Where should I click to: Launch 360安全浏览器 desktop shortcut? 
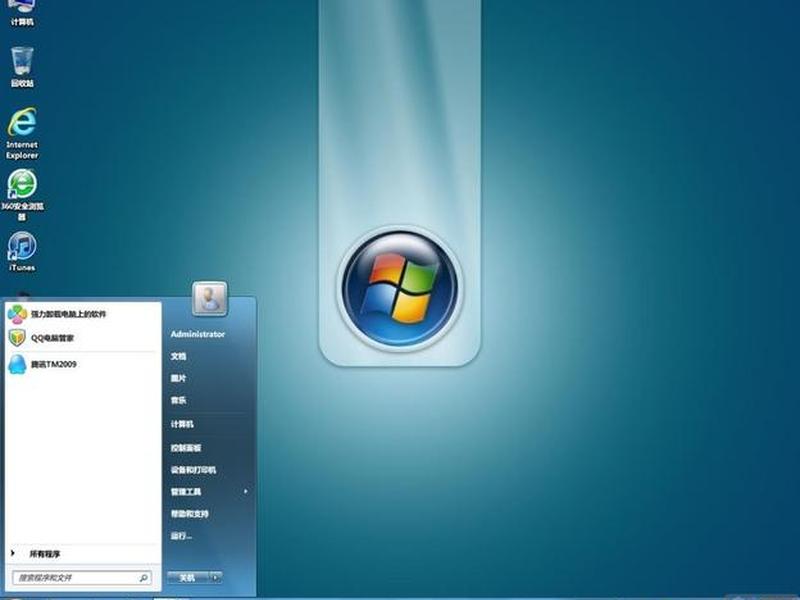coord(22,195)
